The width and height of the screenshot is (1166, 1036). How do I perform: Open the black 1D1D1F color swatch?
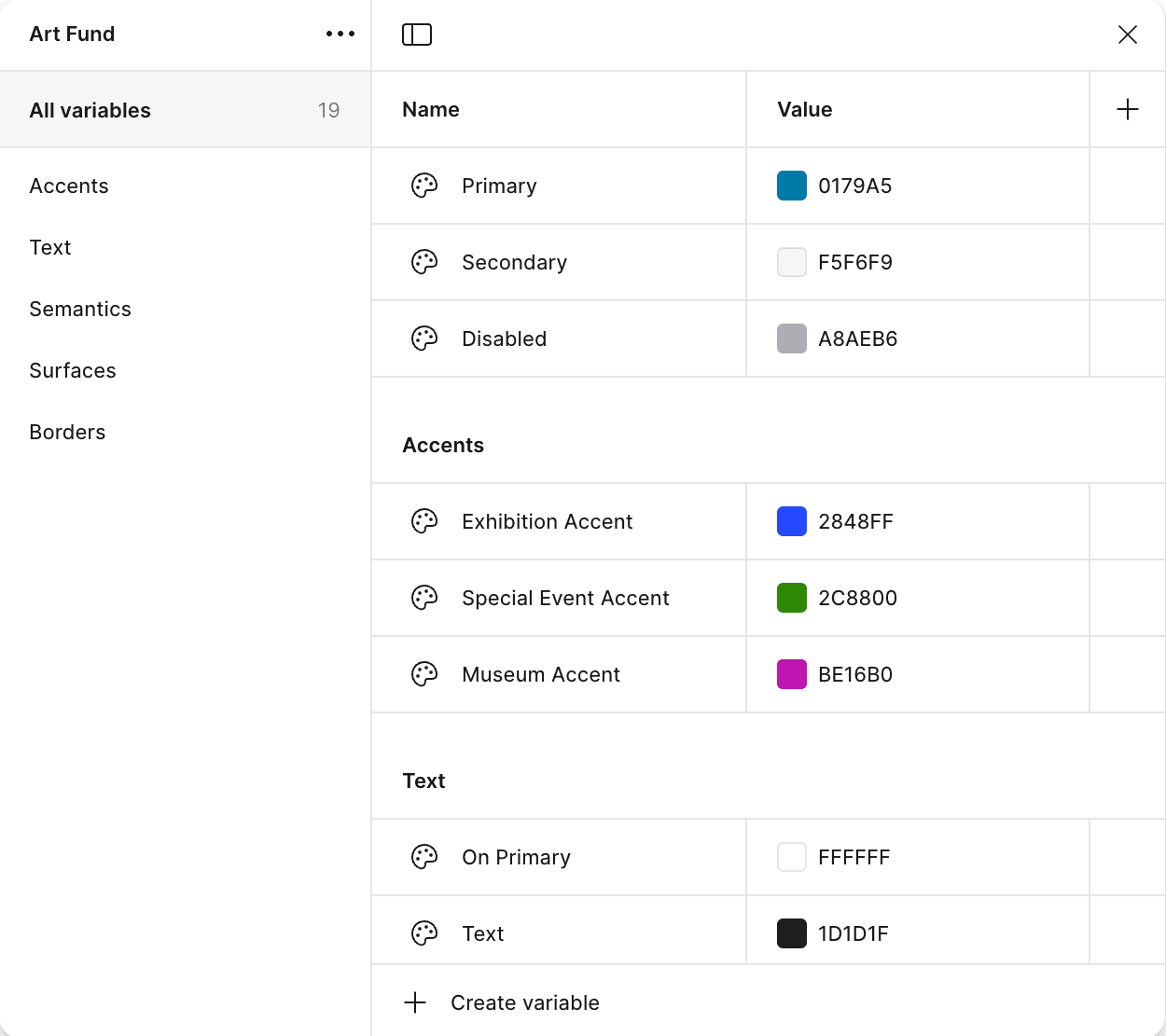[x=792, y=933]
